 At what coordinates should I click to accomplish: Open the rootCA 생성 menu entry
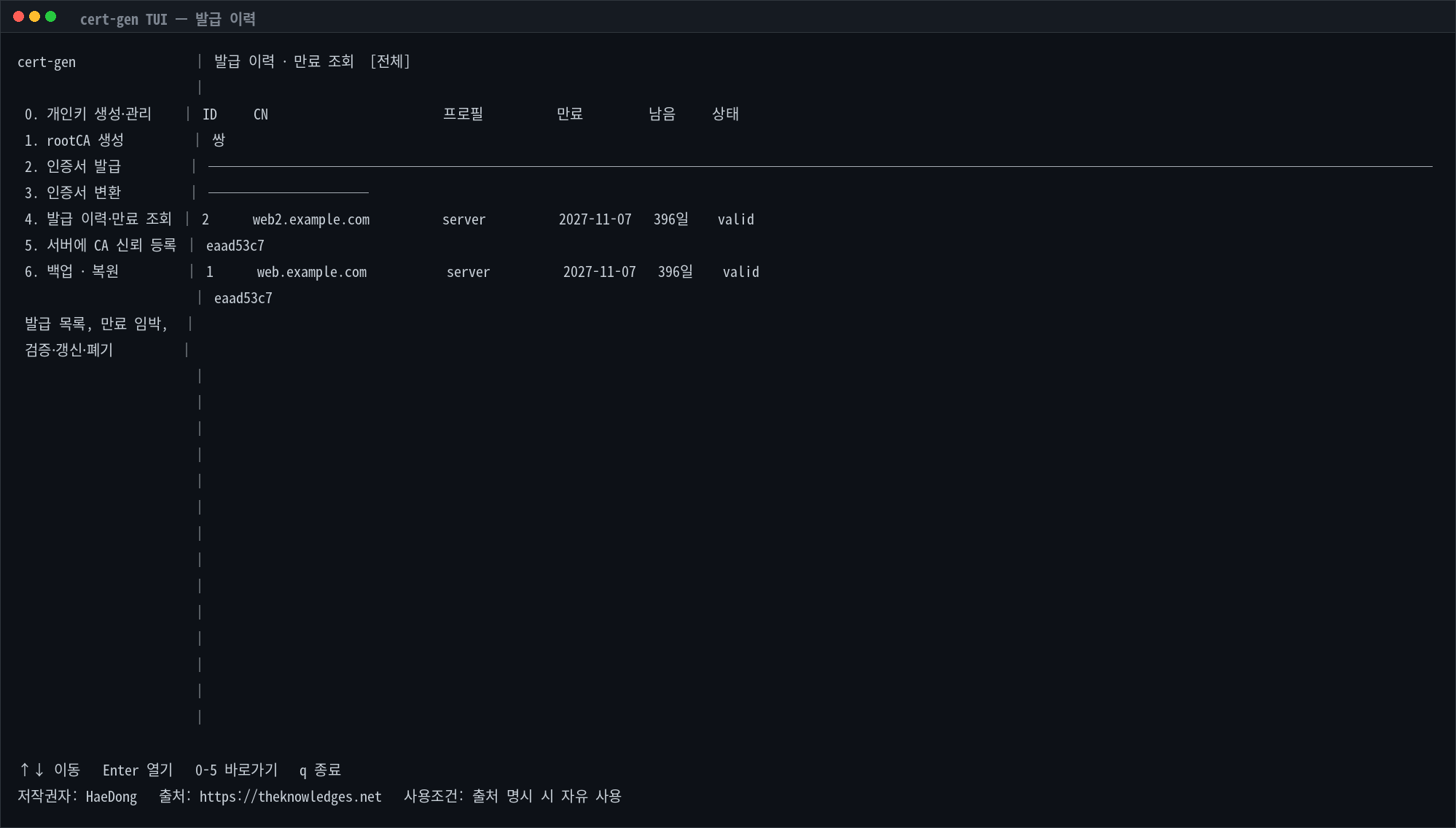coord(74,140)
